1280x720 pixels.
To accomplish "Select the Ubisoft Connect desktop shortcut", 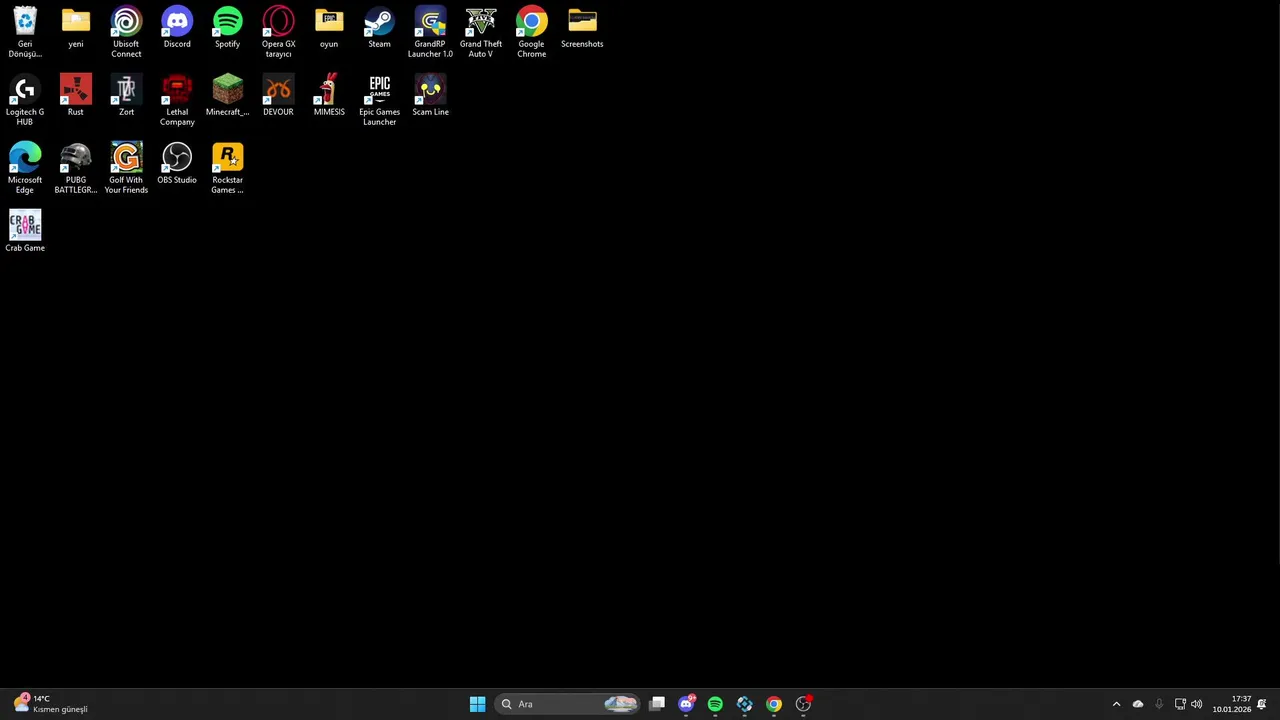I will pyautogui.click(x=126, y=32).
